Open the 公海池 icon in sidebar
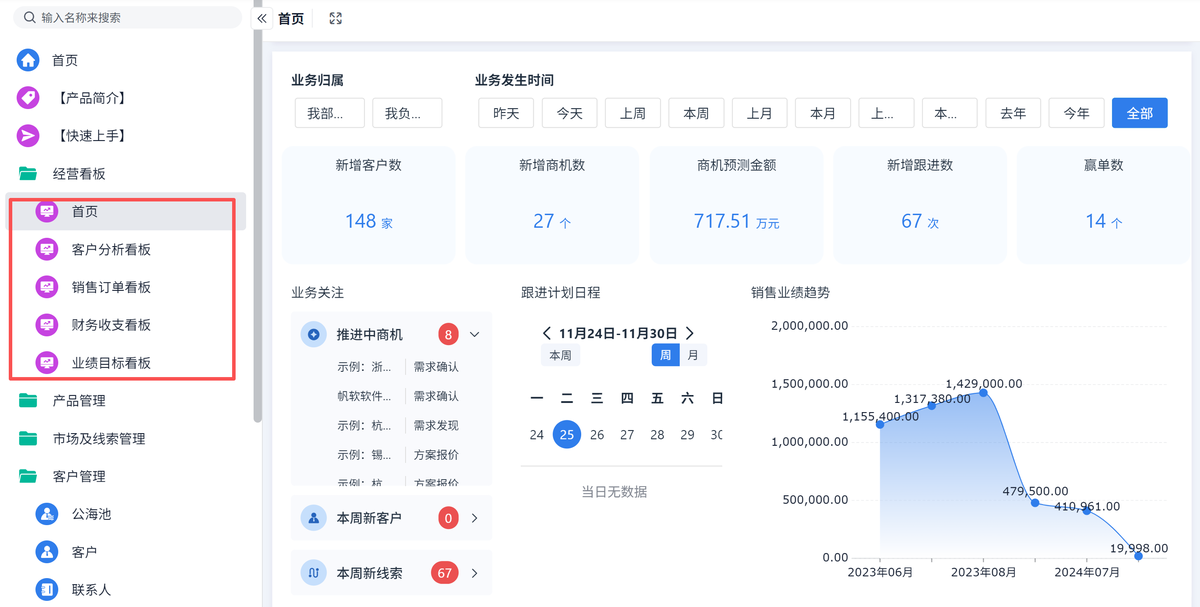1200x607 pixels. [x=47, y=514]
